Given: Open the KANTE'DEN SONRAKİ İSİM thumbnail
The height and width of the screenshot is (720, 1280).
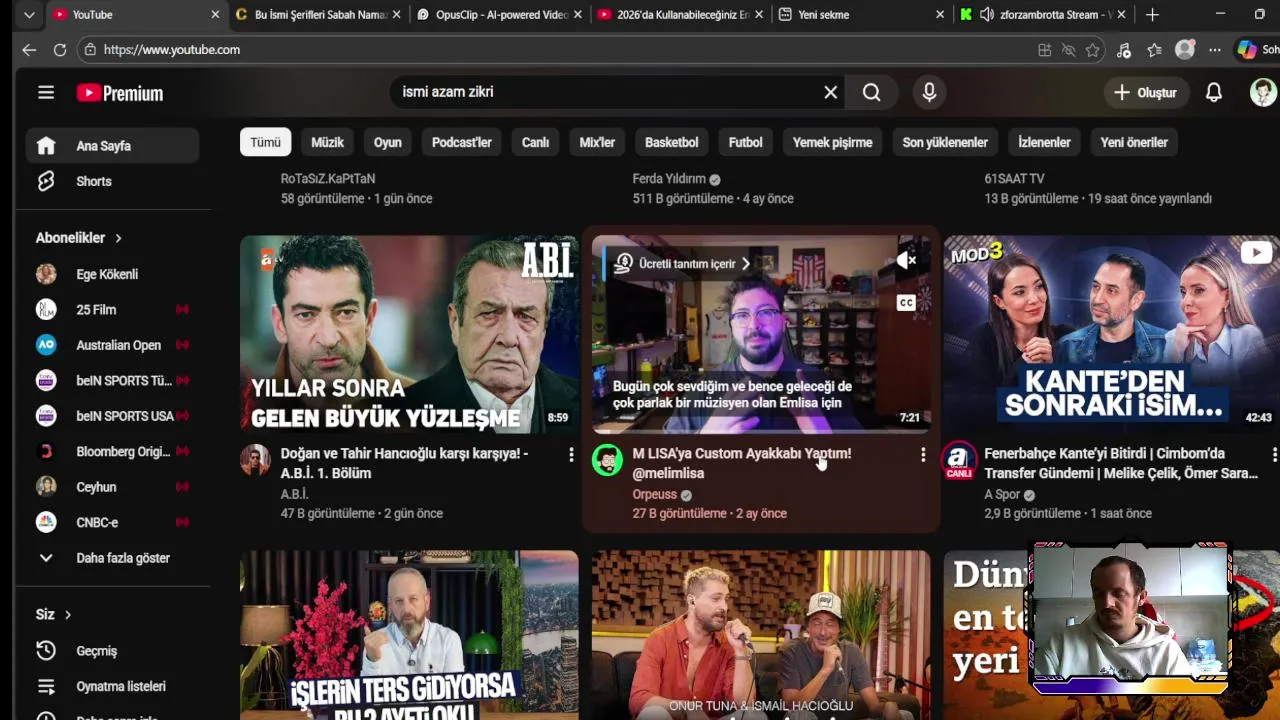Looking at the screenshot, I should [1111, 335].
